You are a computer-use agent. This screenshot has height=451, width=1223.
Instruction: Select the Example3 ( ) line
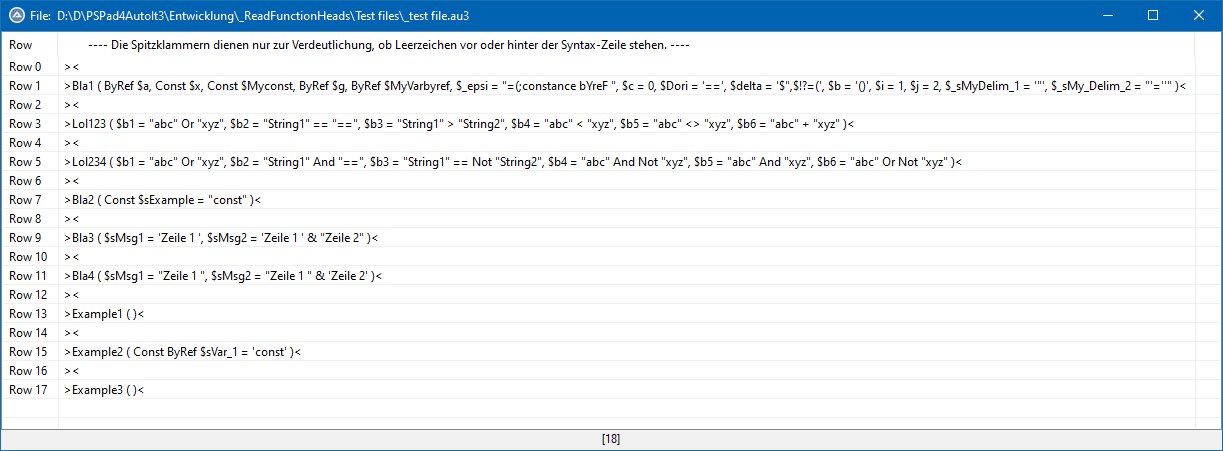coord(104,390)
